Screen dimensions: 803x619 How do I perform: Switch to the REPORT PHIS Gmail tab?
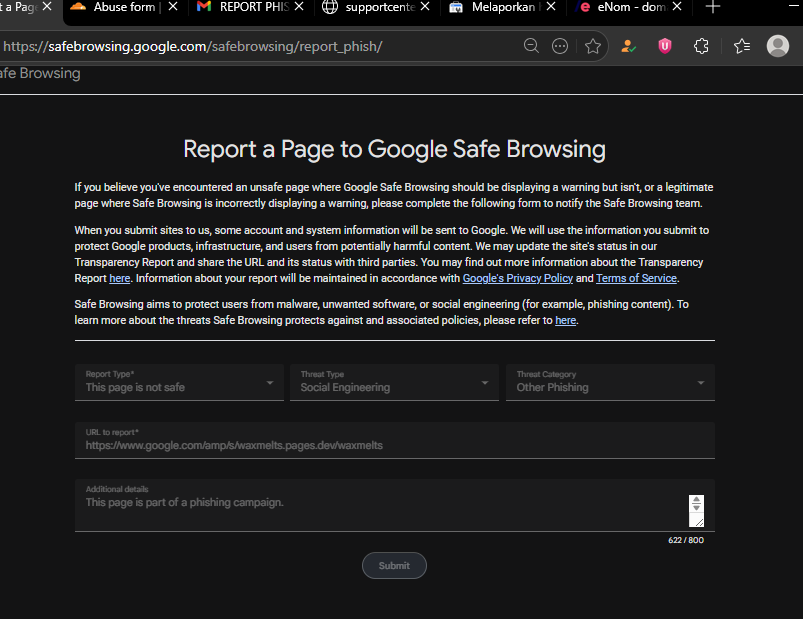pos(251,7)
